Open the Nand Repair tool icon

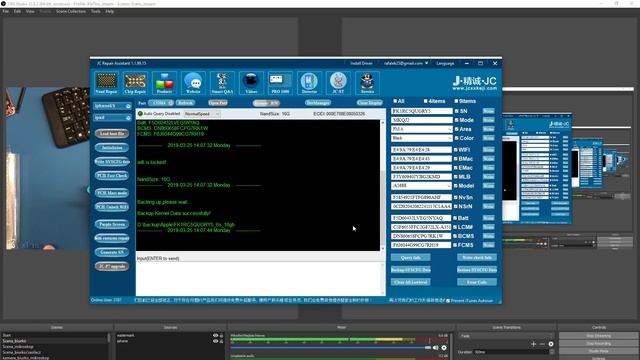coord(107,83)
